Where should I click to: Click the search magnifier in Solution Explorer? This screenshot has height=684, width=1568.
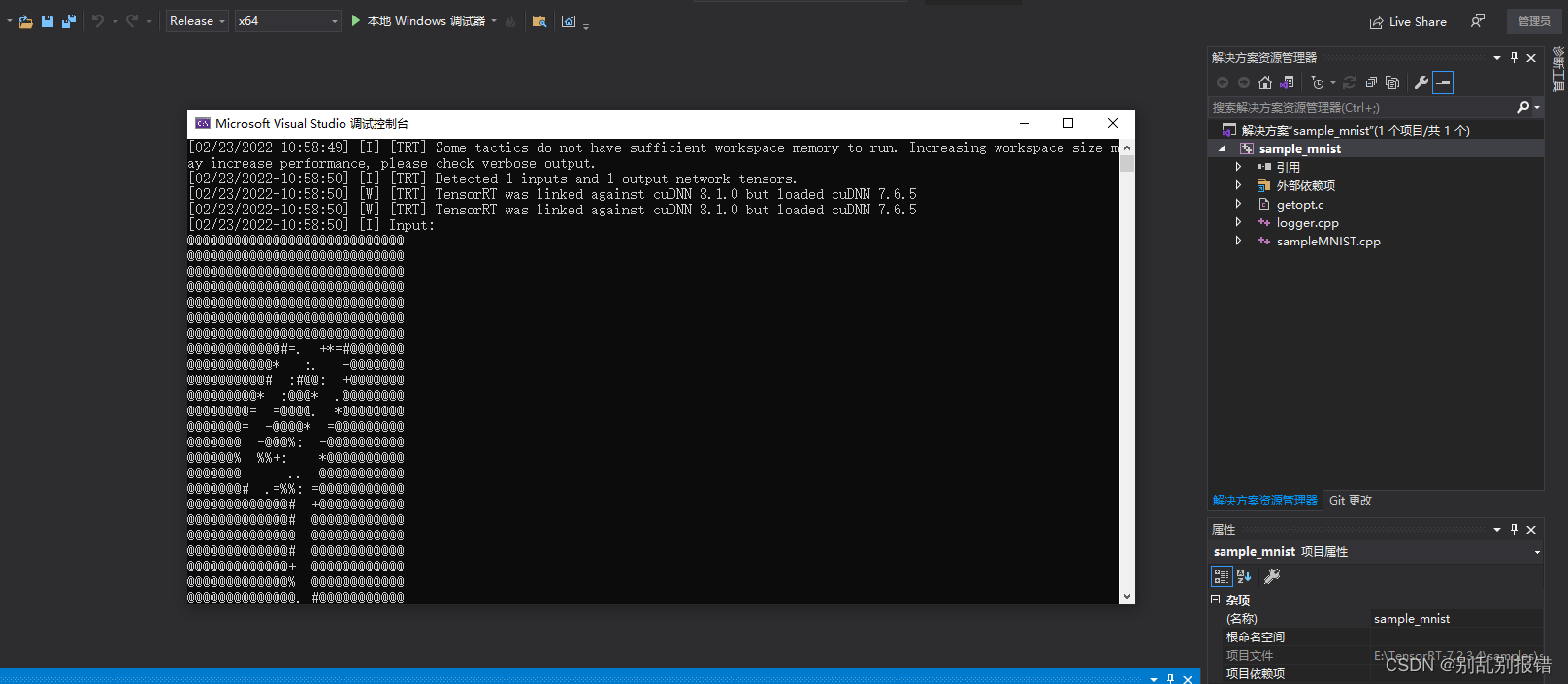(x=1522, y=107)
